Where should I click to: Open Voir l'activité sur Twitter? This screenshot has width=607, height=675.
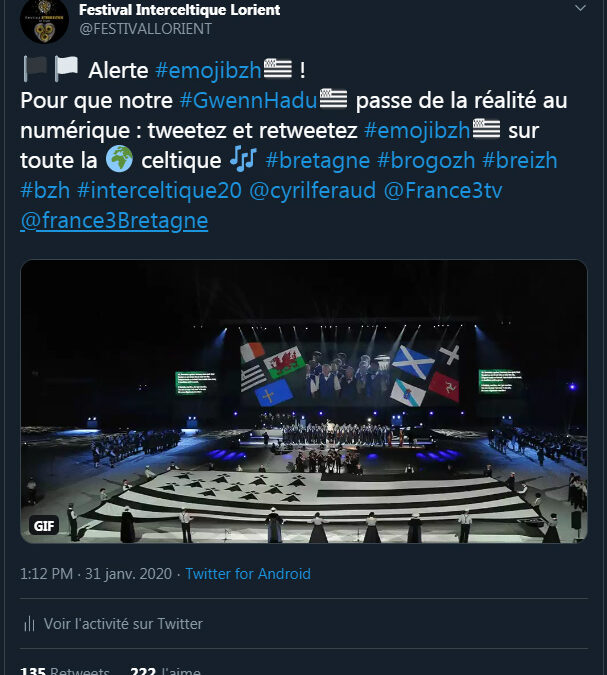[123, 624]
